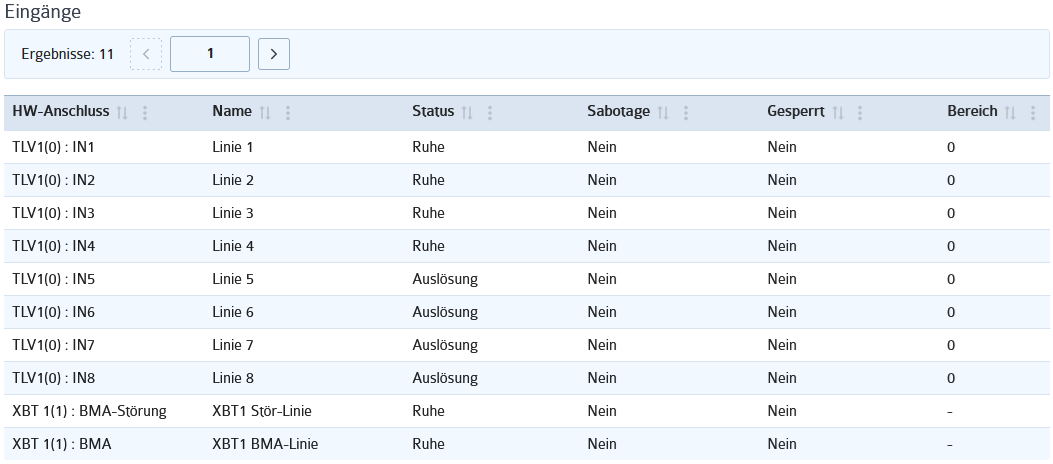Click the HW-Anschluss column header

click(60, 111)
